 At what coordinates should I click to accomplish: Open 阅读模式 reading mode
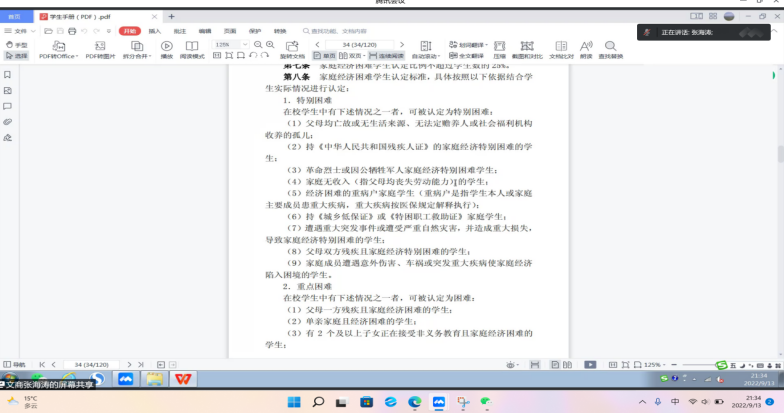[x=191, y=47]
